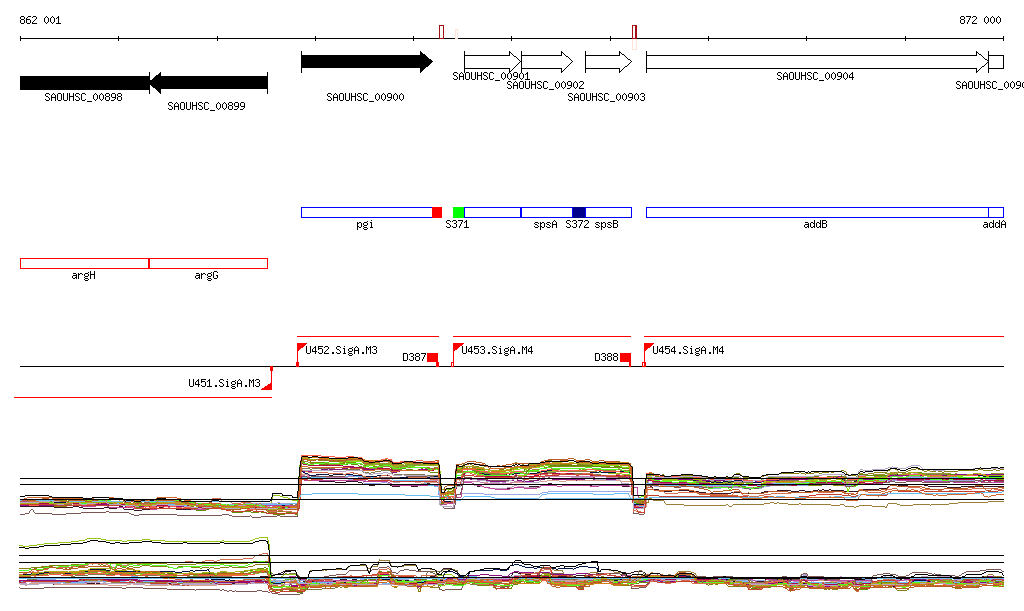Screen dimensions: 1024x611
Task: Click the U452.SigA.M3 label
Action: coord(342,351)
